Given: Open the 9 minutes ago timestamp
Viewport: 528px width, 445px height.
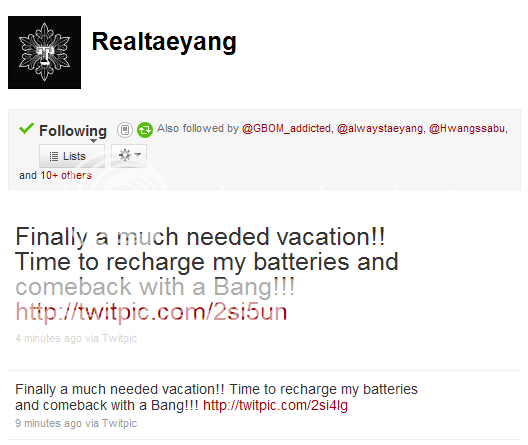Looking at the screenshot, I should [x=48, y=423].
